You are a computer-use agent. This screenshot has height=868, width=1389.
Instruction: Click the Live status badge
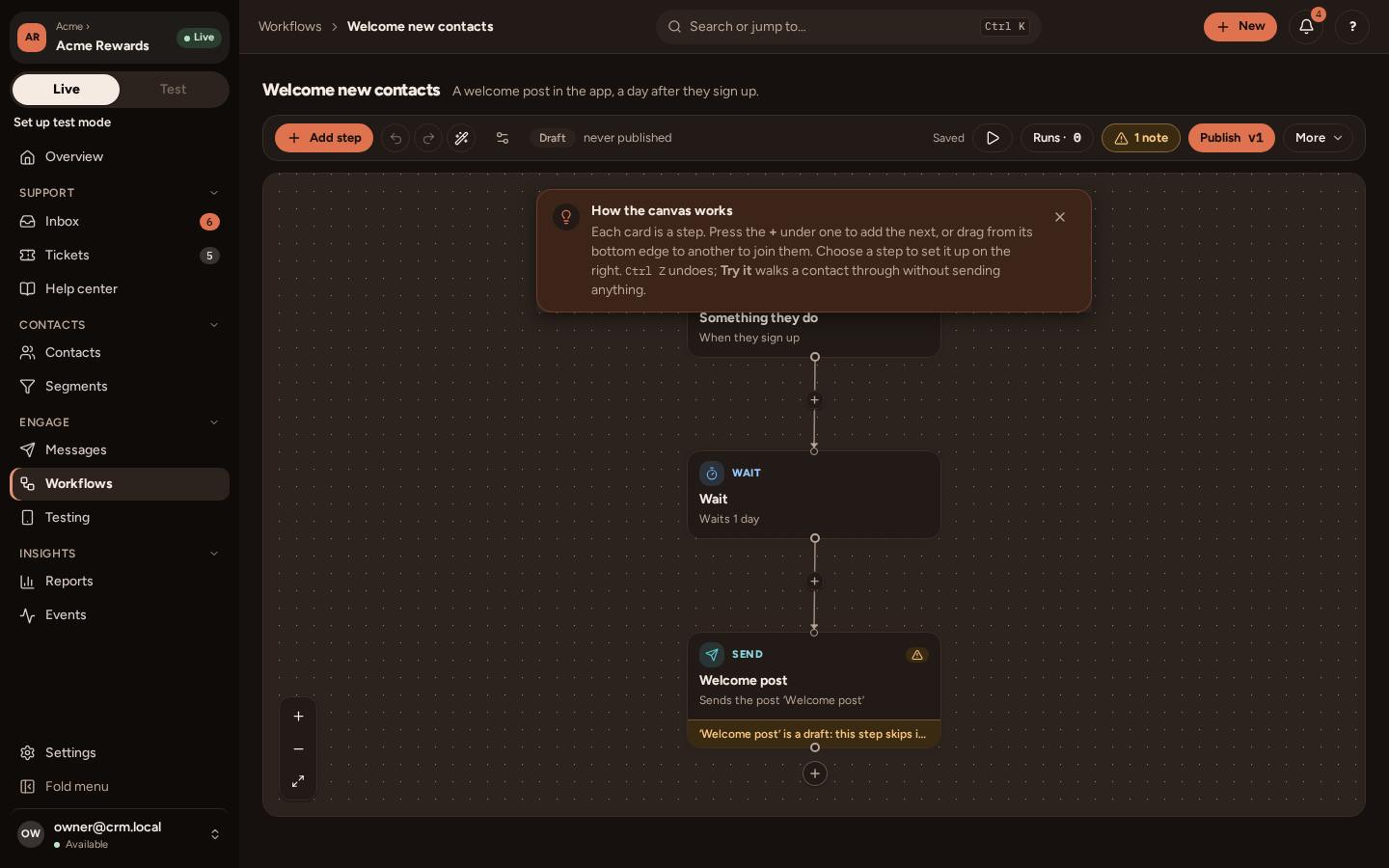[199, 38]
